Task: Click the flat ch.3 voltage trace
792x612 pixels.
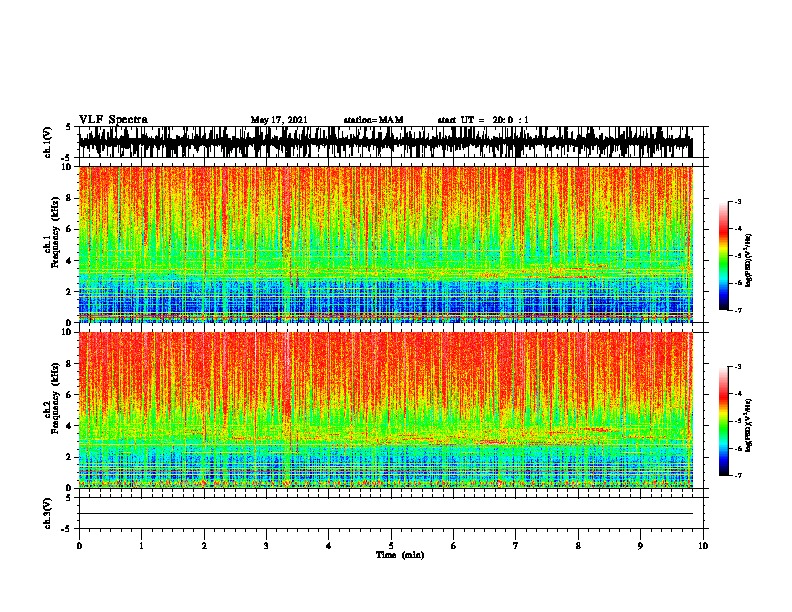Action: click(x=386, y=514)
